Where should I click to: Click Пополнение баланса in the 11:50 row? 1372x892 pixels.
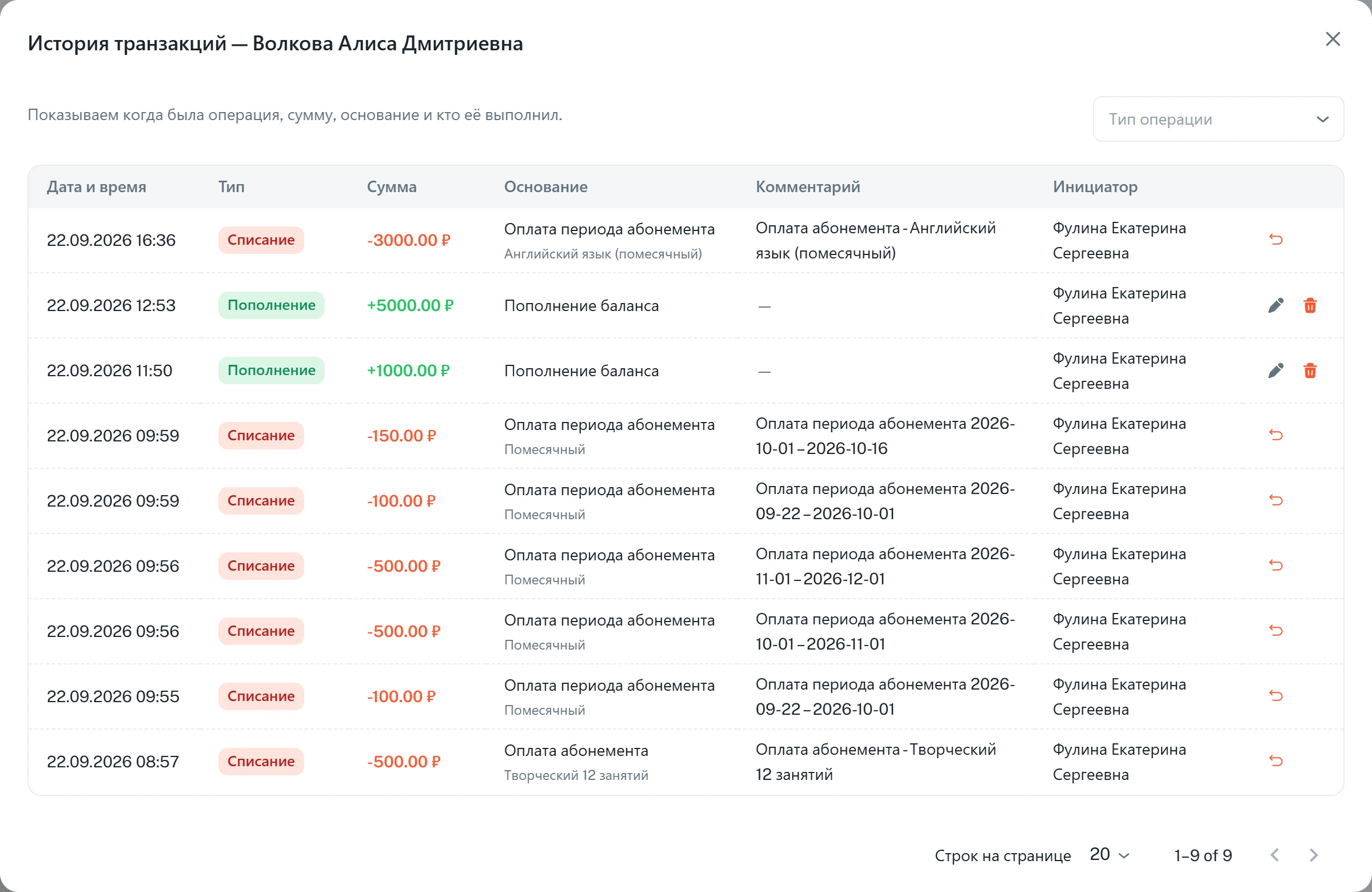click(581, 371)
